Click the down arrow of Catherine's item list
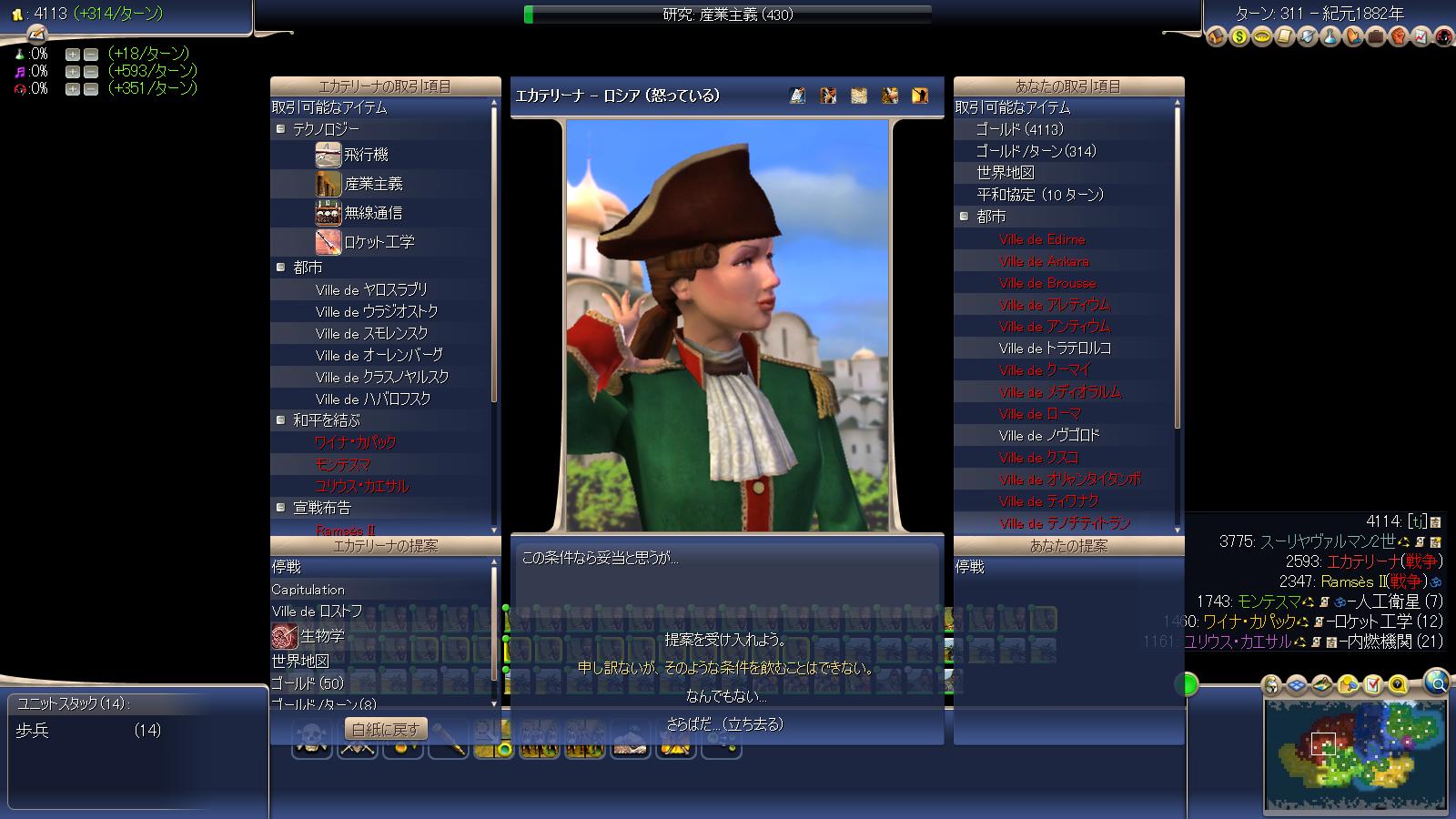This screenshot has width=1456, height=819. 495,530
